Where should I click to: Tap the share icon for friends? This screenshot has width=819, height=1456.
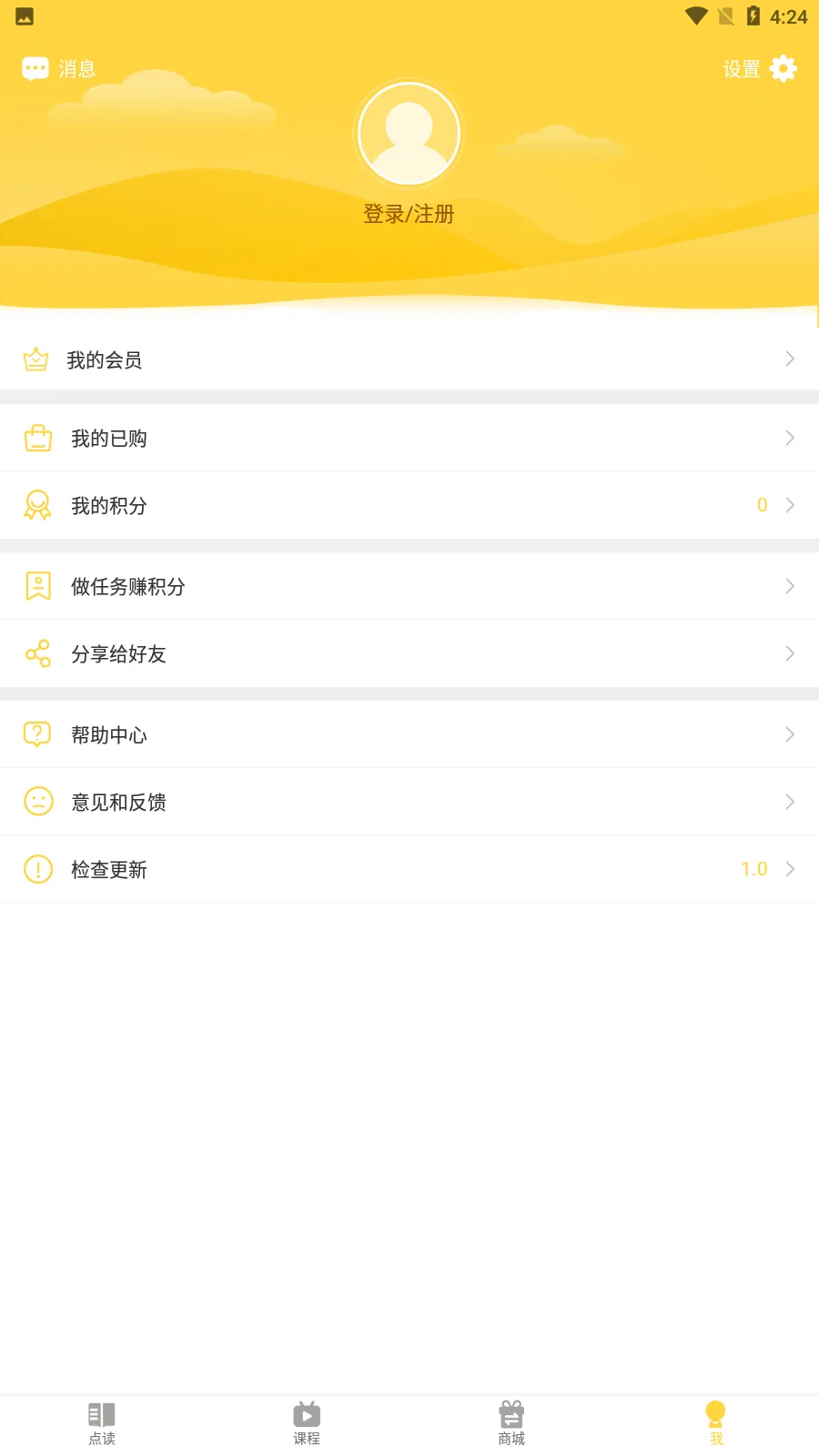38,653
